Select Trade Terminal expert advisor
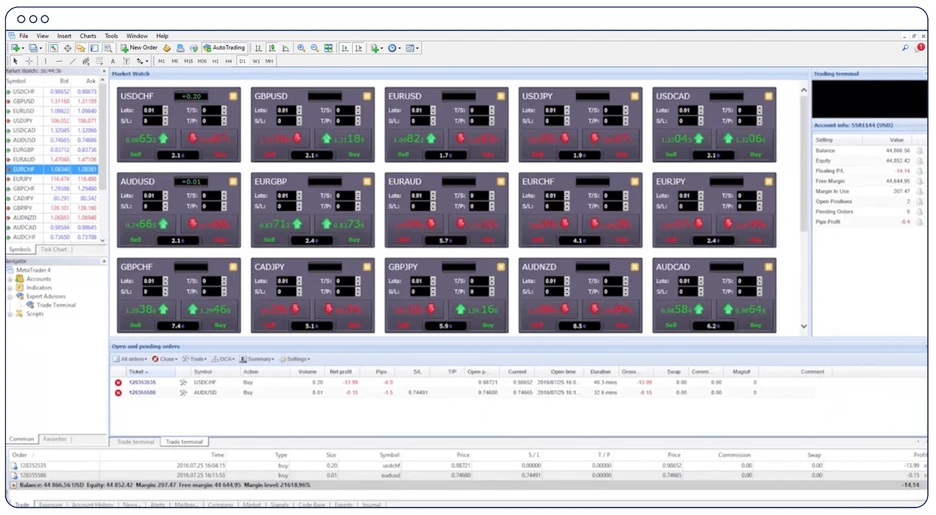Viewport: 936px width, 515px height. tap(56, 305)
